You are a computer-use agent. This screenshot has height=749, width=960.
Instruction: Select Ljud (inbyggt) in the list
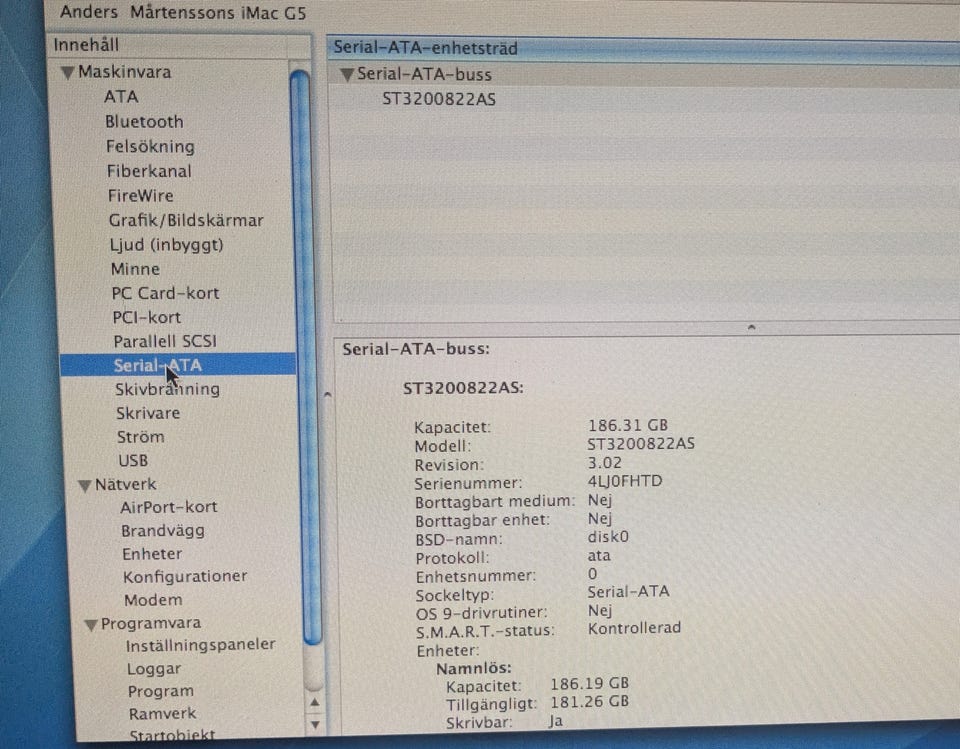(167, 244)
